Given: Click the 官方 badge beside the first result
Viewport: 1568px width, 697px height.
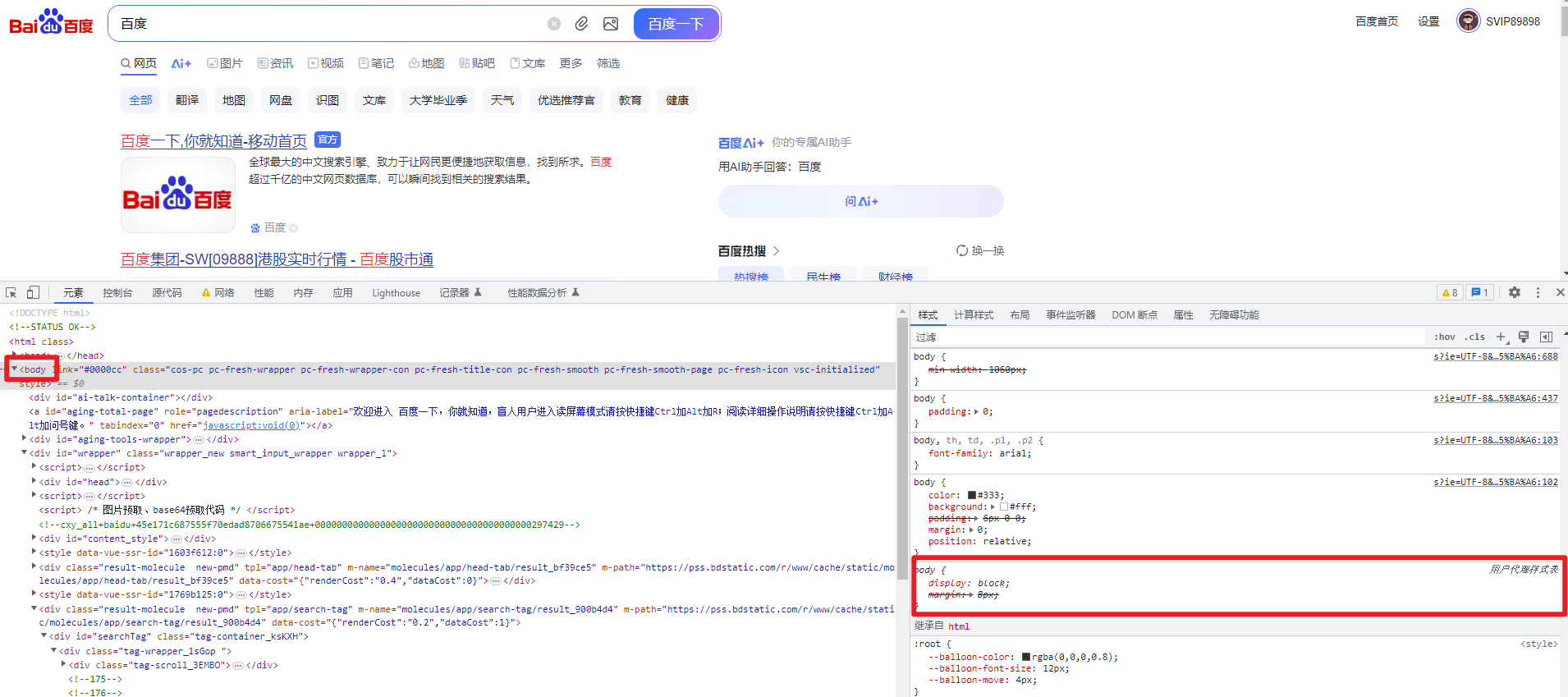Looking at the screenshot, I should 328,140.
